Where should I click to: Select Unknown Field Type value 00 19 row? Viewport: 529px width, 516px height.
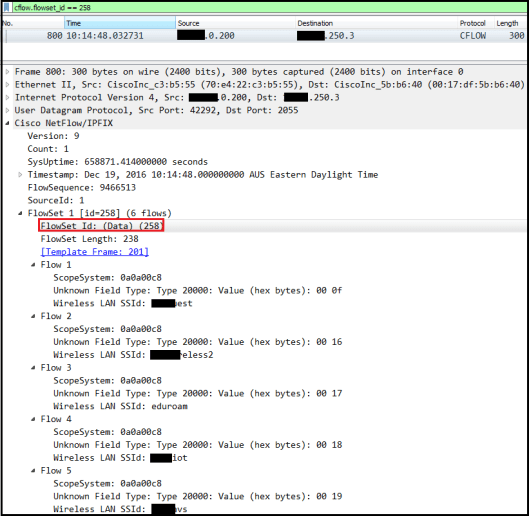(x=198, y=496)
